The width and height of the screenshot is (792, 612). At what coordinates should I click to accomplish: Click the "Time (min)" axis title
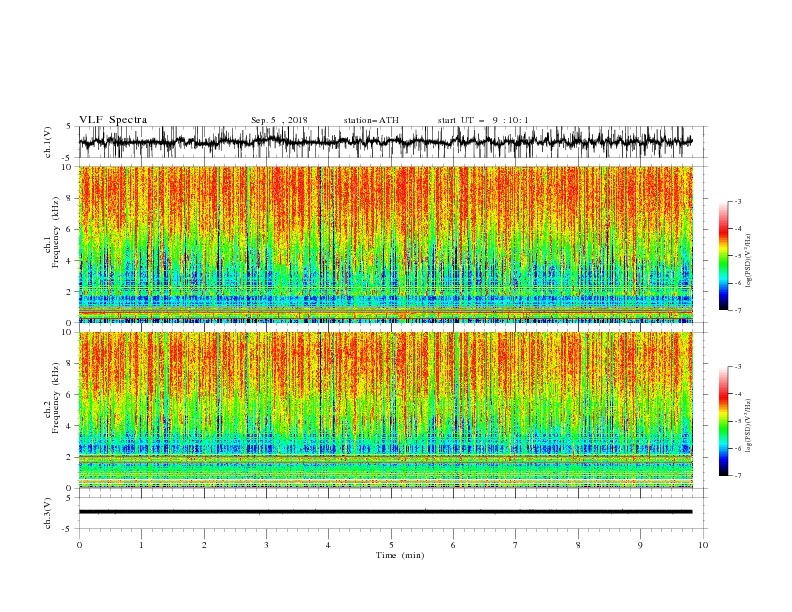[400, 555]
